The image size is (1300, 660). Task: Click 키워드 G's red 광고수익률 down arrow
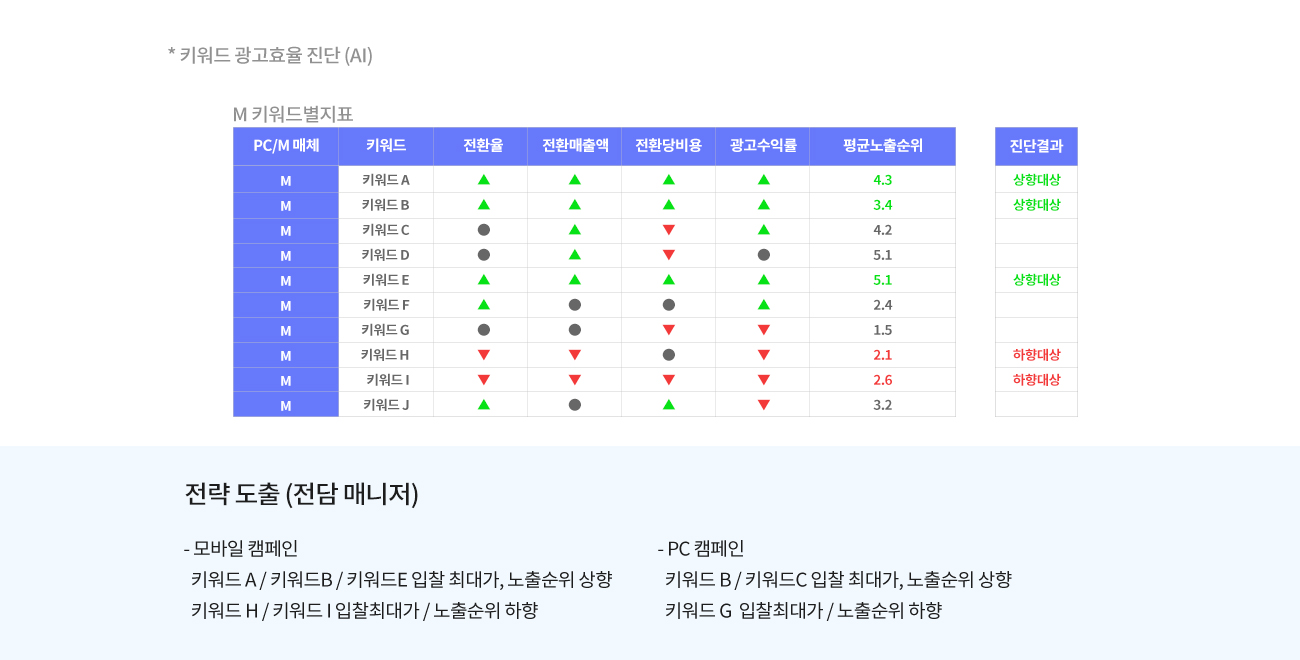pyautogui.click(x=764, y=330)
